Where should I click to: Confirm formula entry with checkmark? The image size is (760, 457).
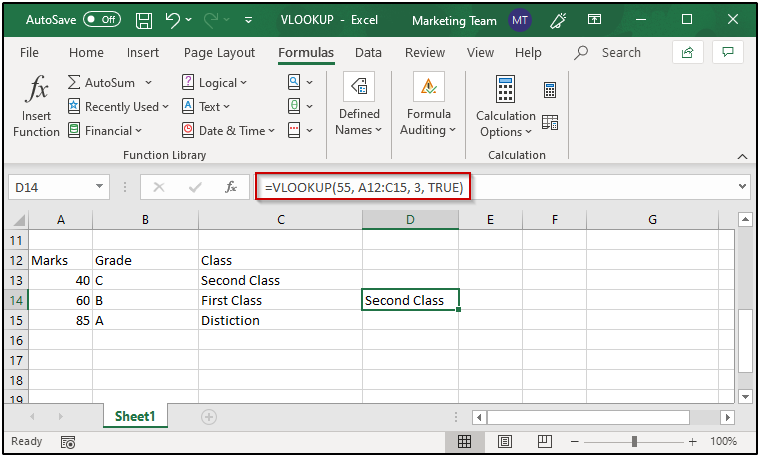pyautogui.click(x=195, y=187)
